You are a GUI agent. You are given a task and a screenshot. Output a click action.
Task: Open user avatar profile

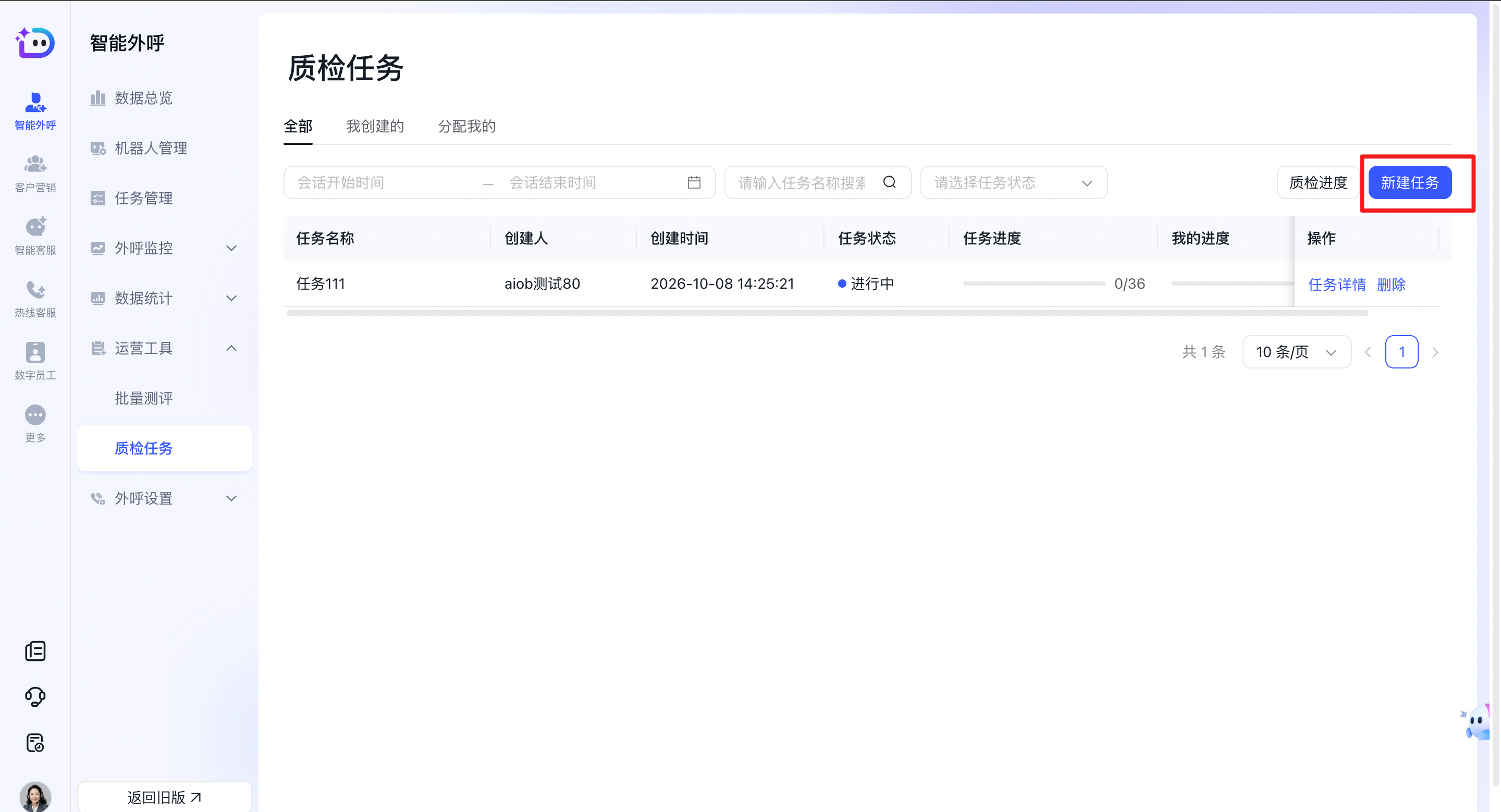click(x=35, y=796)
